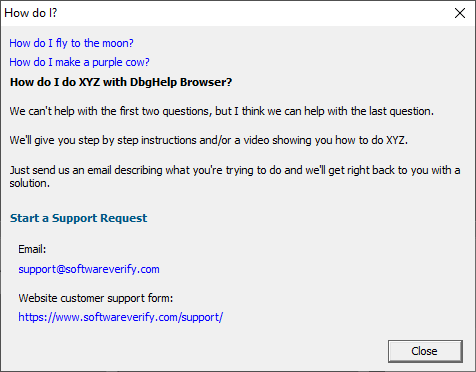This screenshot has height=372, width=476.
Task: Open the 'How do I fly to the moon?' link
Action: tap(71, 43)
